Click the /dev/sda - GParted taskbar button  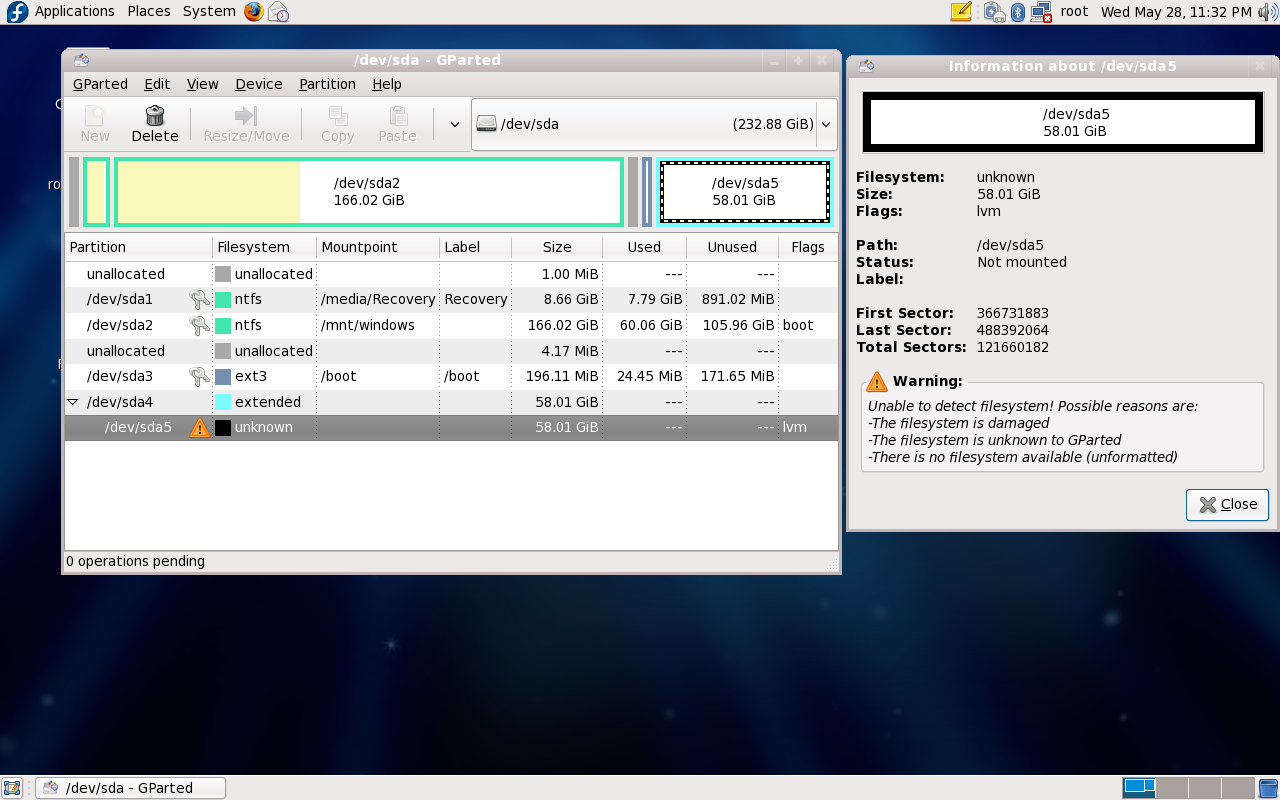point(130,788)
